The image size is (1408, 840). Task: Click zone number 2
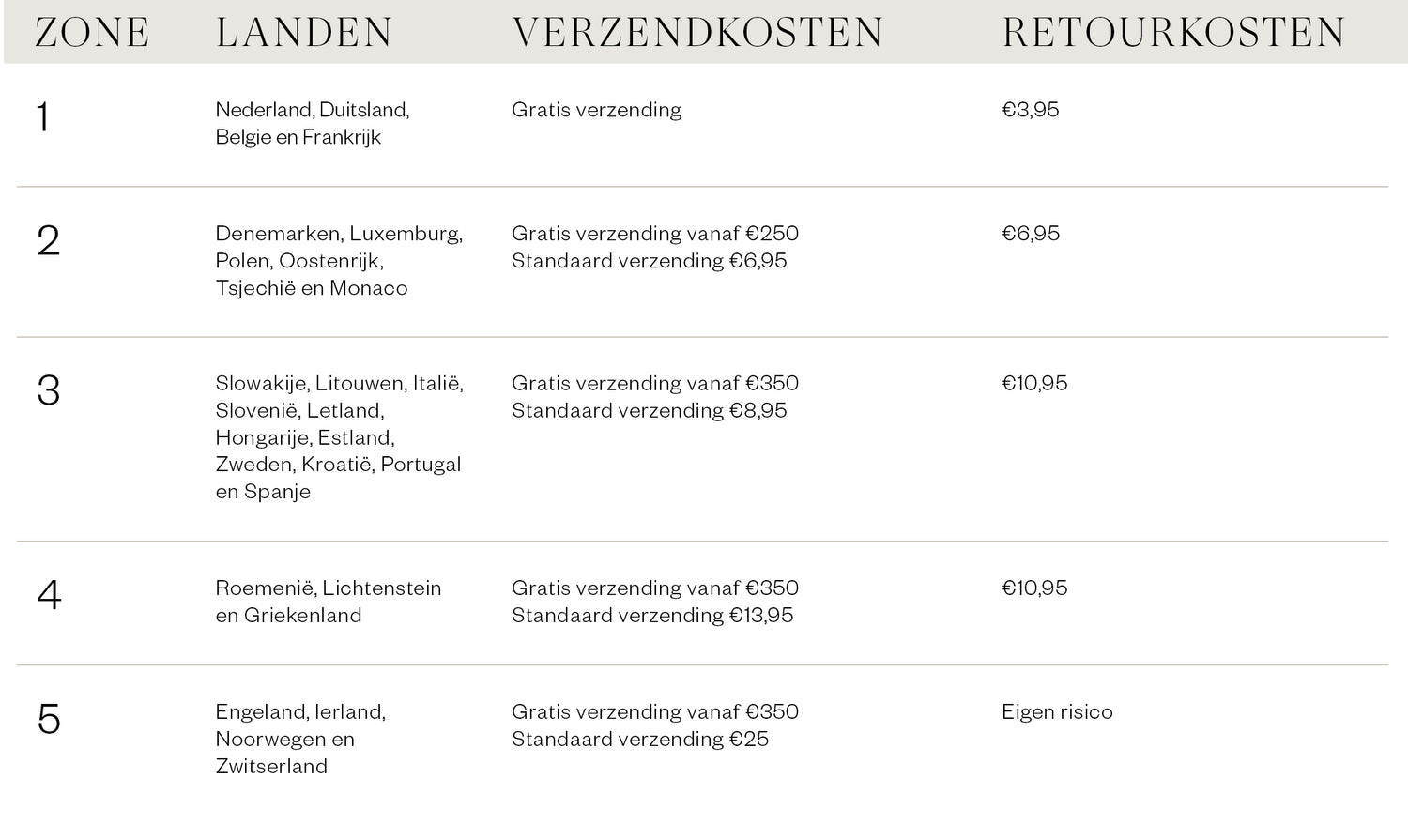tap(49, 241)
